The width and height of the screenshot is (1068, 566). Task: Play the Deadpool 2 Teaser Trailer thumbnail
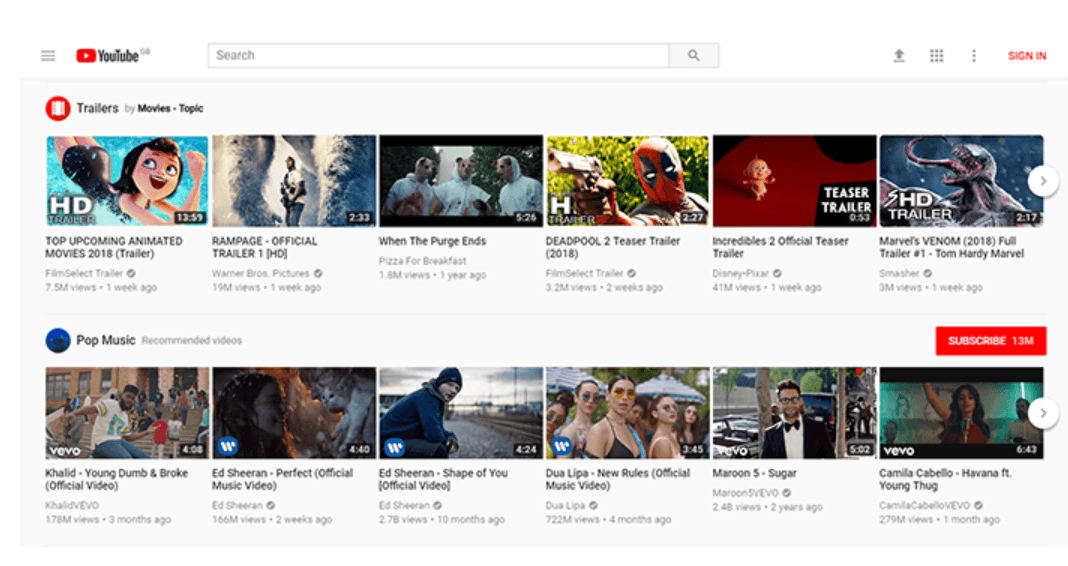[627, 181]
